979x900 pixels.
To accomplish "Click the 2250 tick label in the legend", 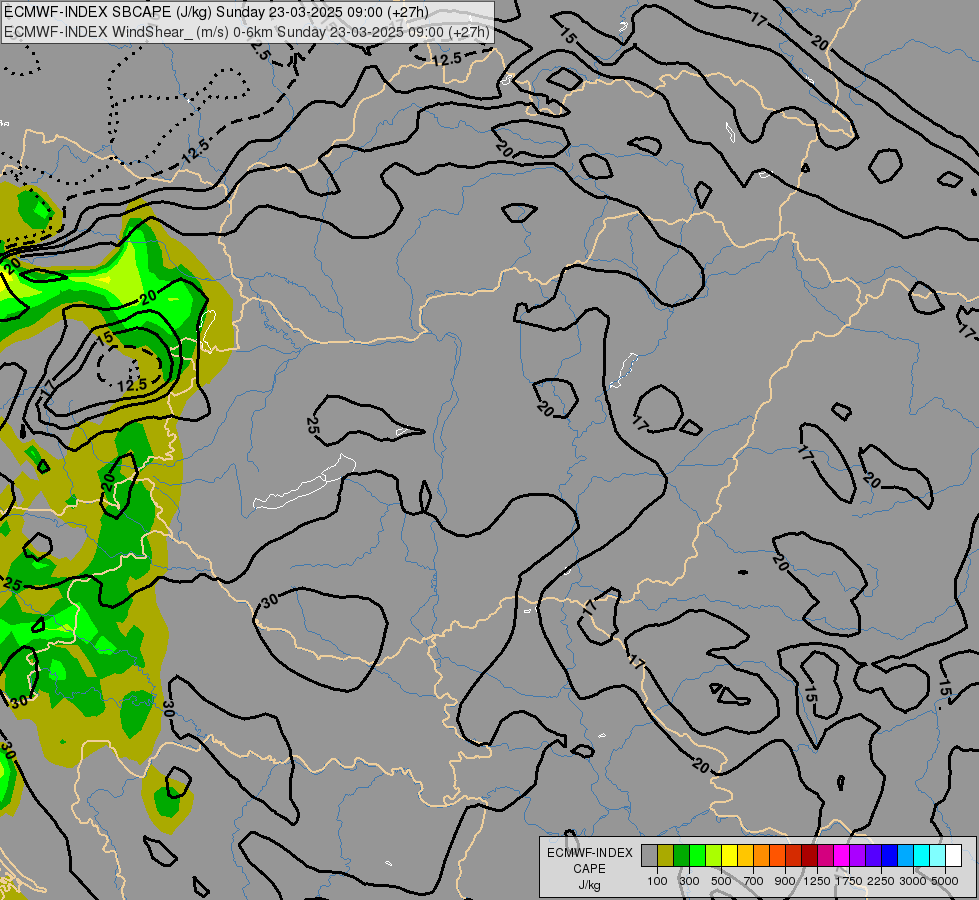I will click(x=881, y=881).
